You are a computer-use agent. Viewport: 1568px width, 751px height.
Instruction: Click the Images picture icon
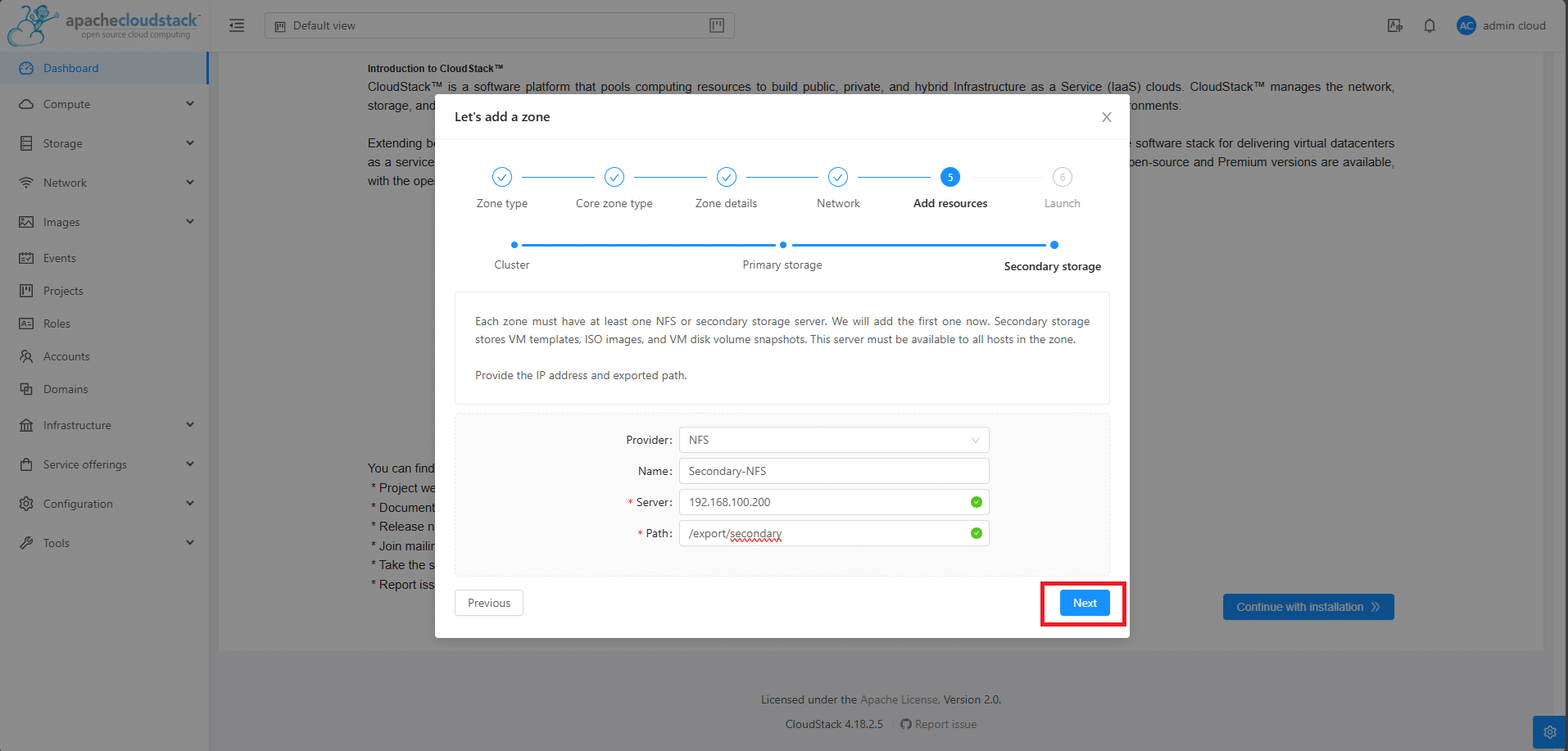(26, 222)
